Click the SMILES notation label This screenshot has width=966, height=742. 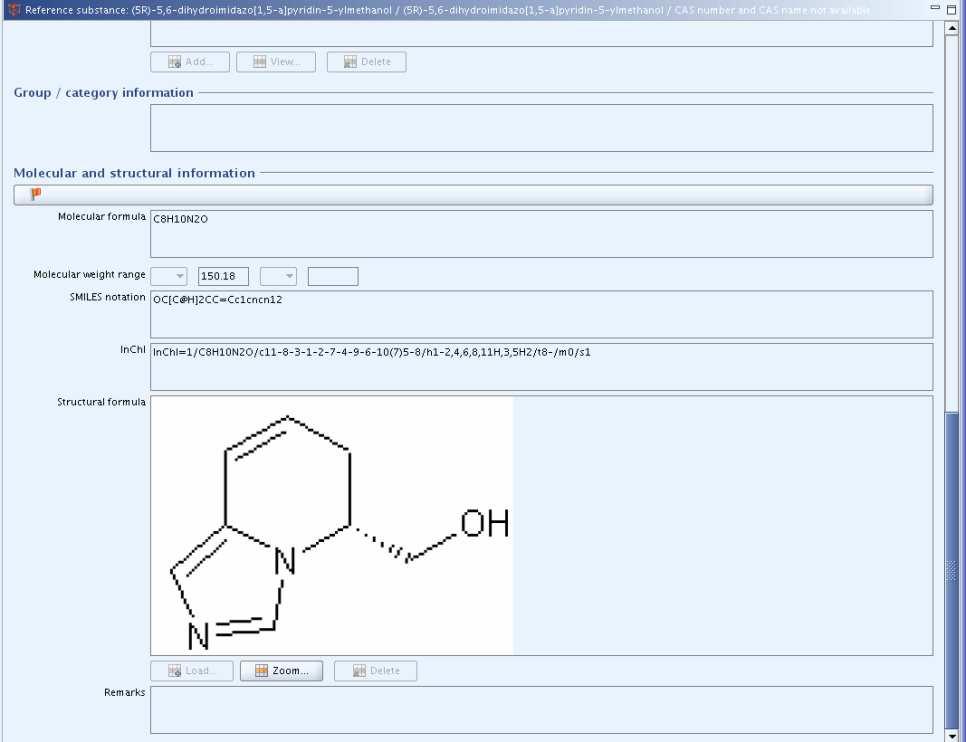(x=107, y=296)
